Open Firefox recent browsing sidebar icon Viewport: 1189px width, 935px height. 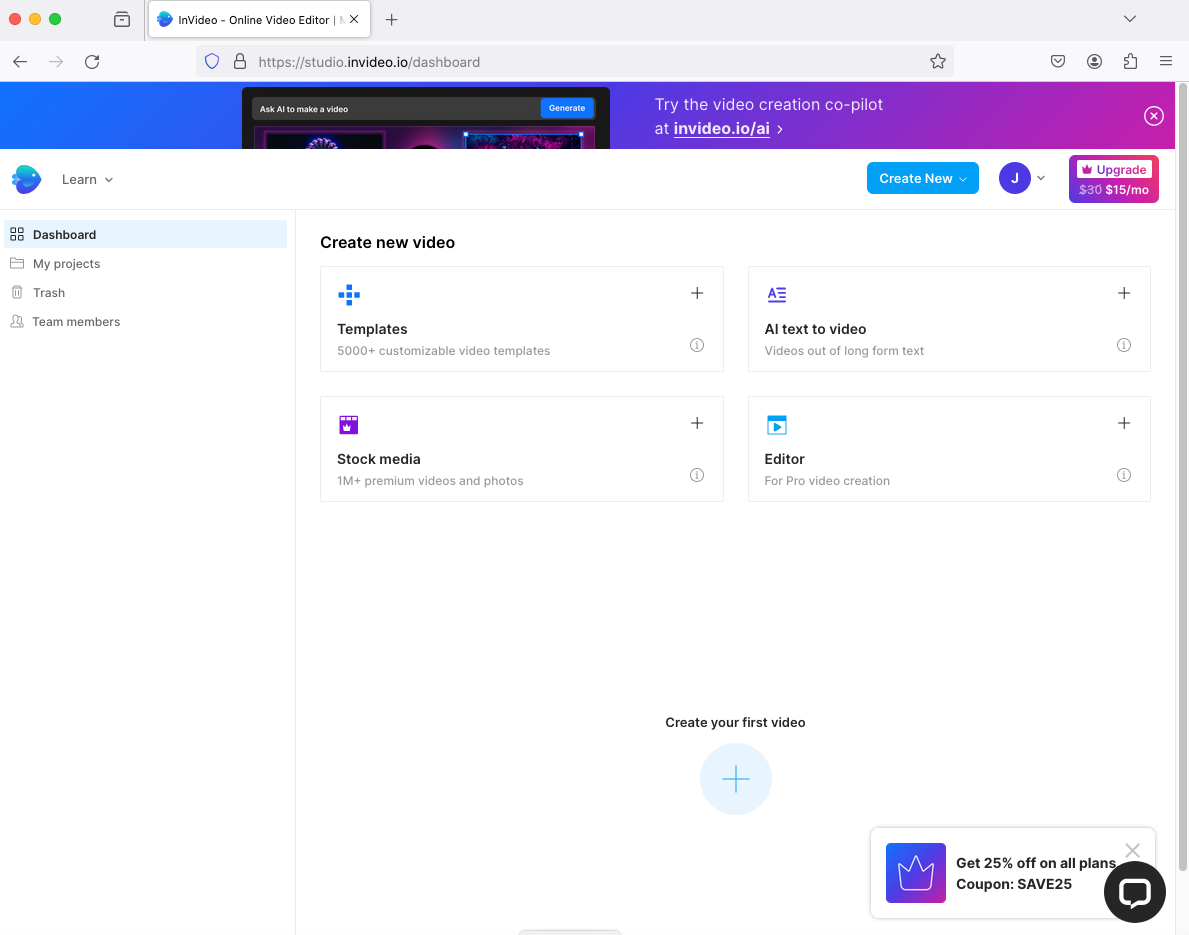tap(121, 20)
